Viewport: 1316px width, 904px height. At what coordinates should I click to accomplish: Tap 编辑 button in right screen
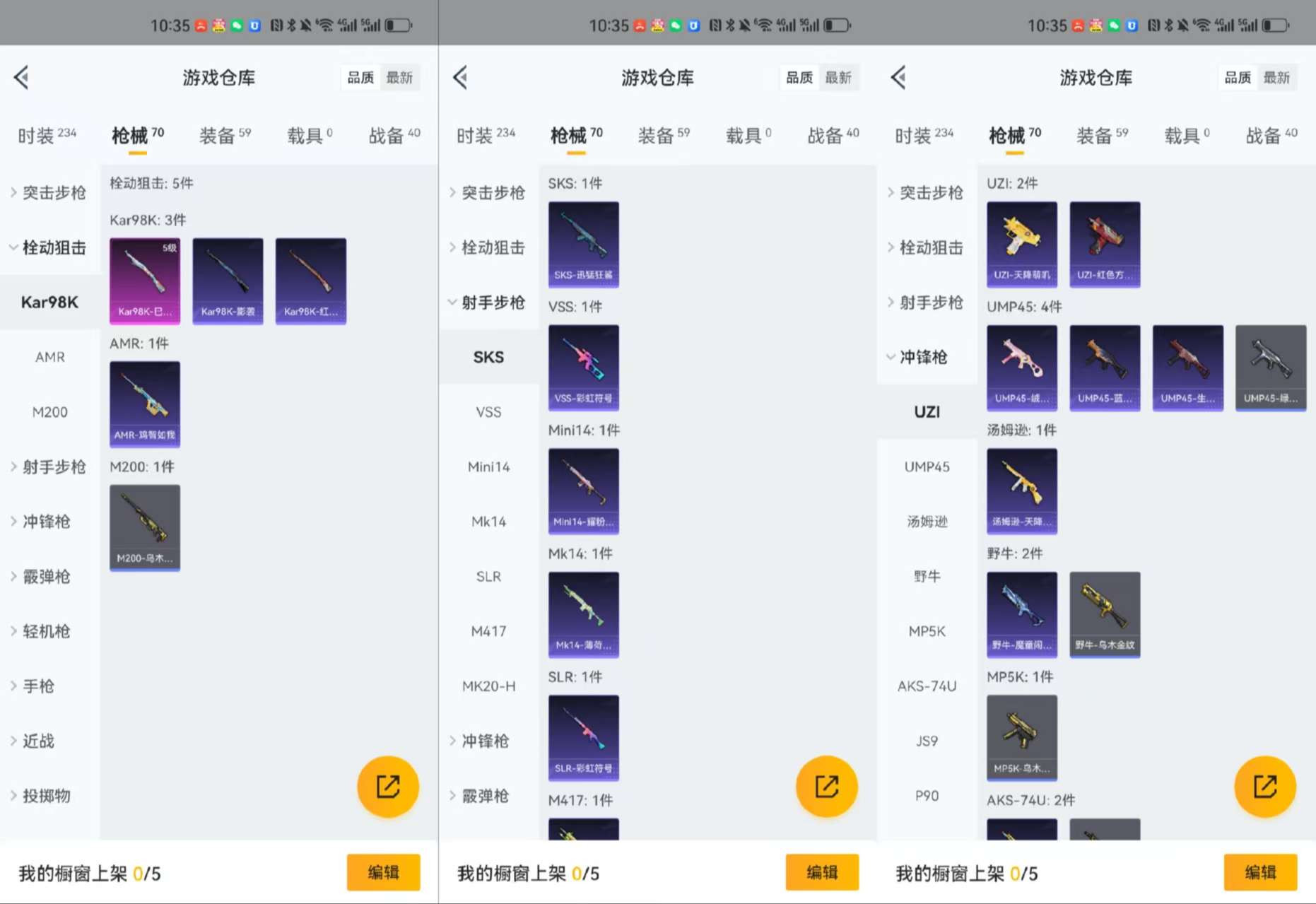click(1261, 872)
